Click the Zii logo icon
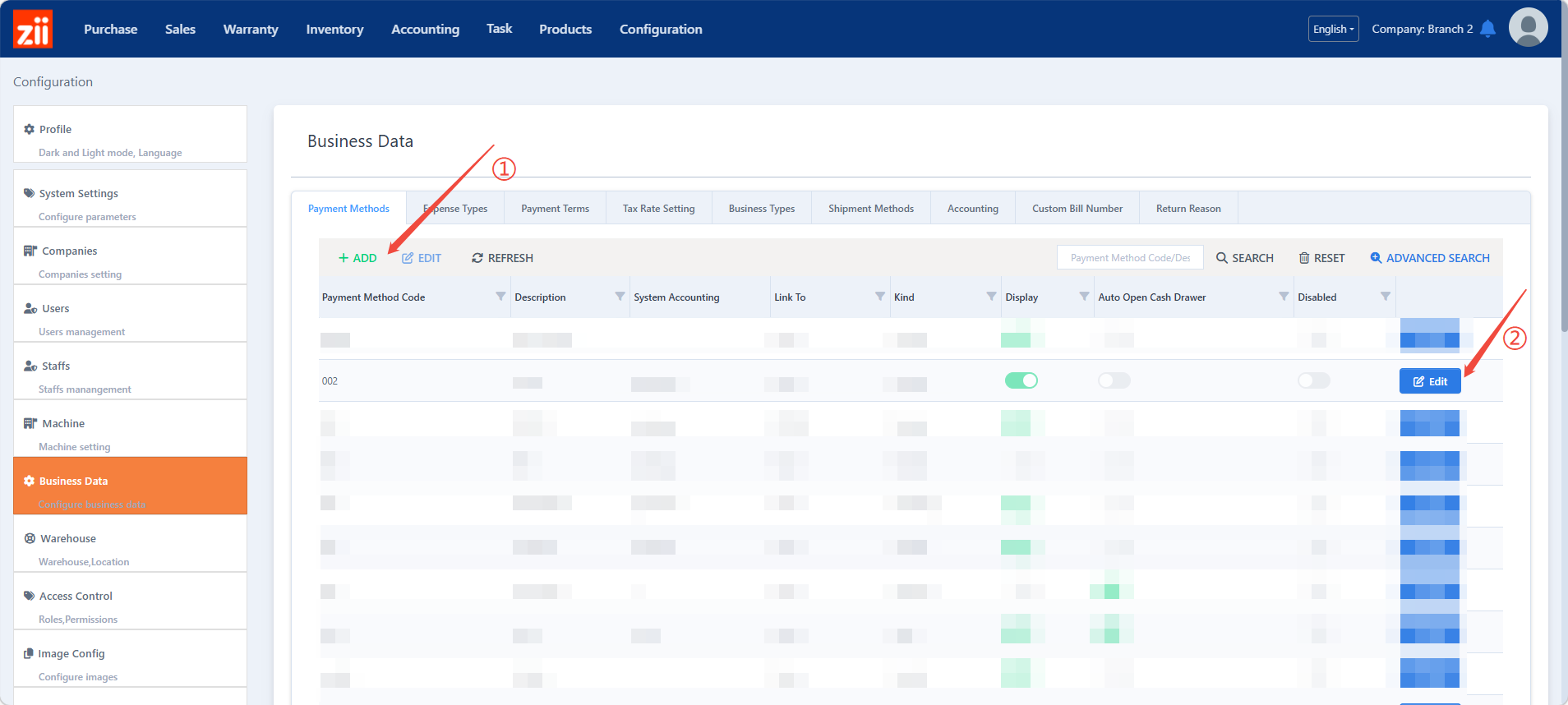Viewport: 1568px width, 705px height. tap(33, 30)
